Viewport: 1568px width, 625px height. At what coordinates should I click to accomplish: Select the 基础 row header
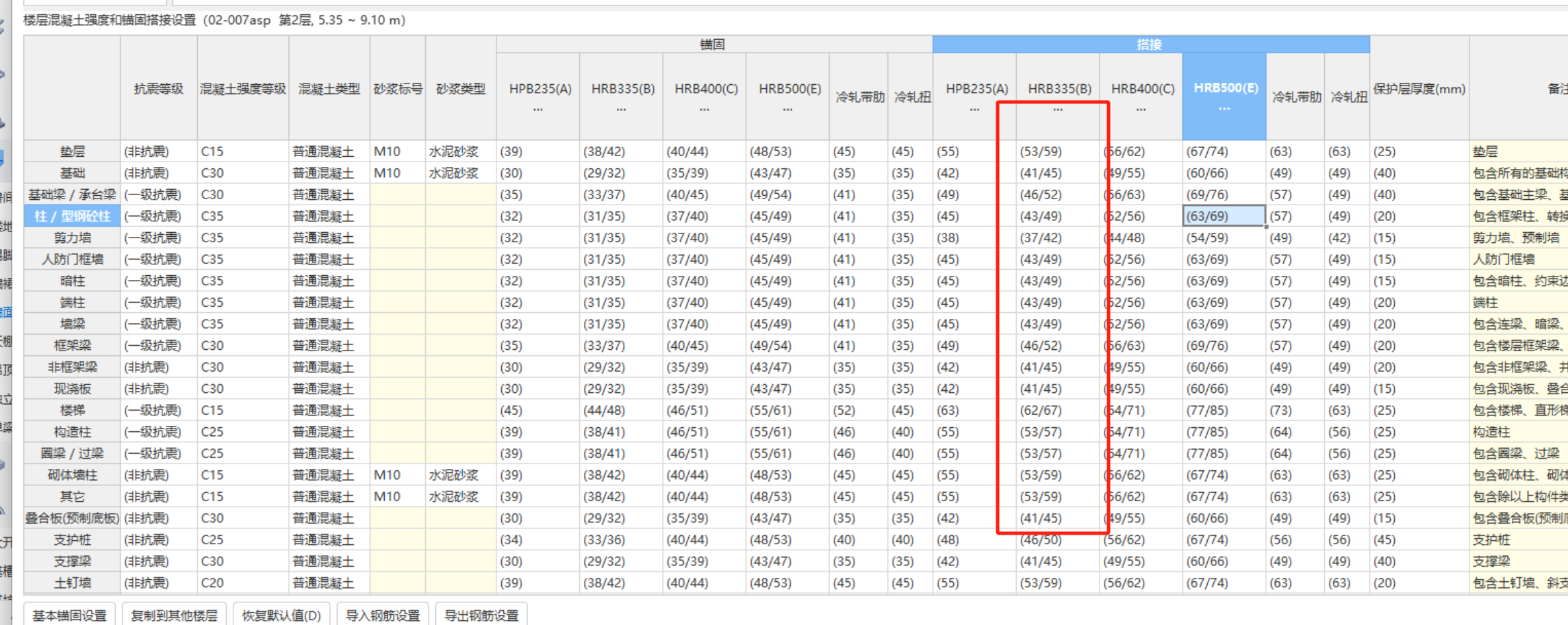coord(73,173)
